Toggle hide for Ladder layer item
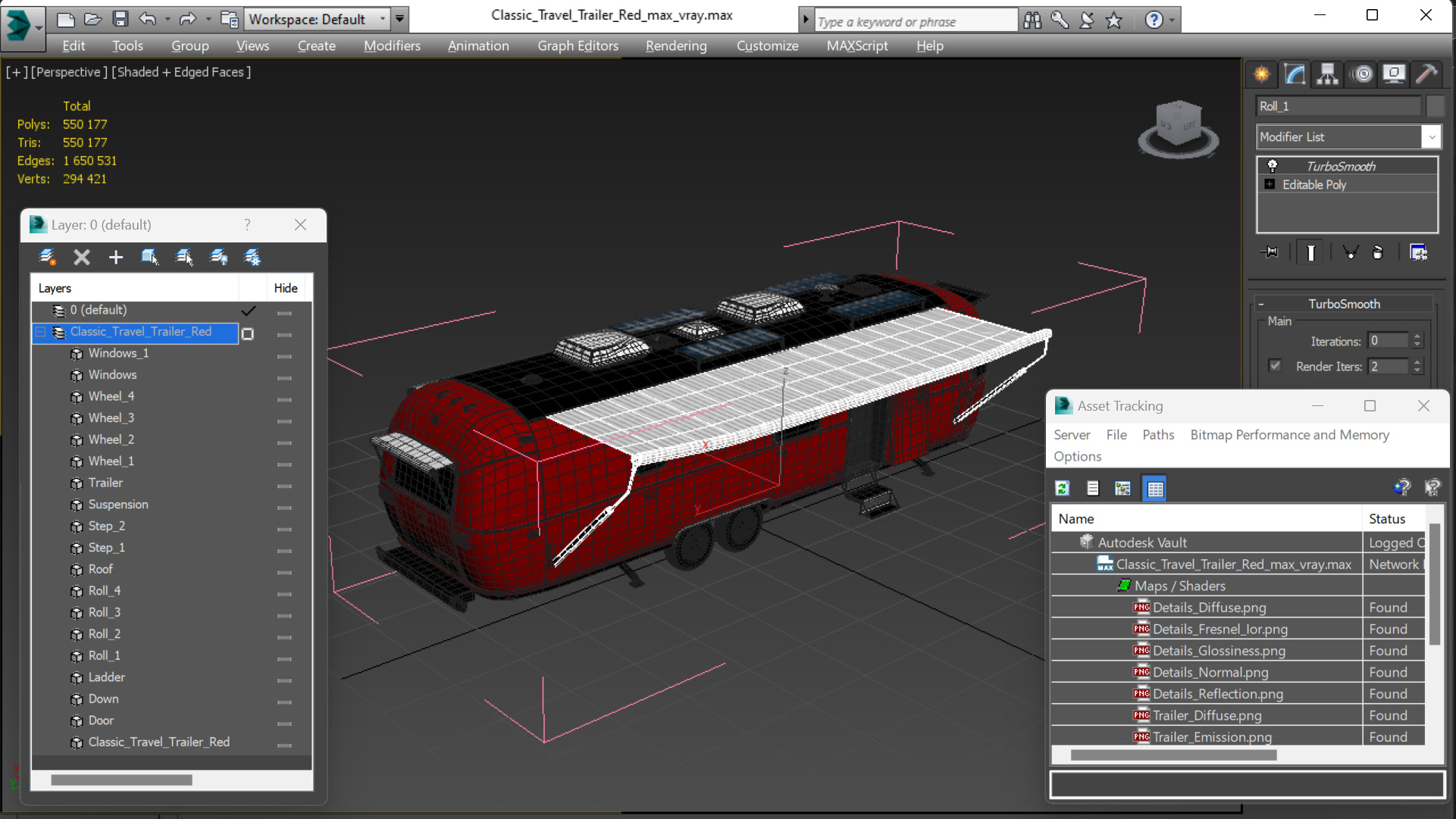Screen dimensions: 1456x819 pyautogui.click(x=284, y=680)
